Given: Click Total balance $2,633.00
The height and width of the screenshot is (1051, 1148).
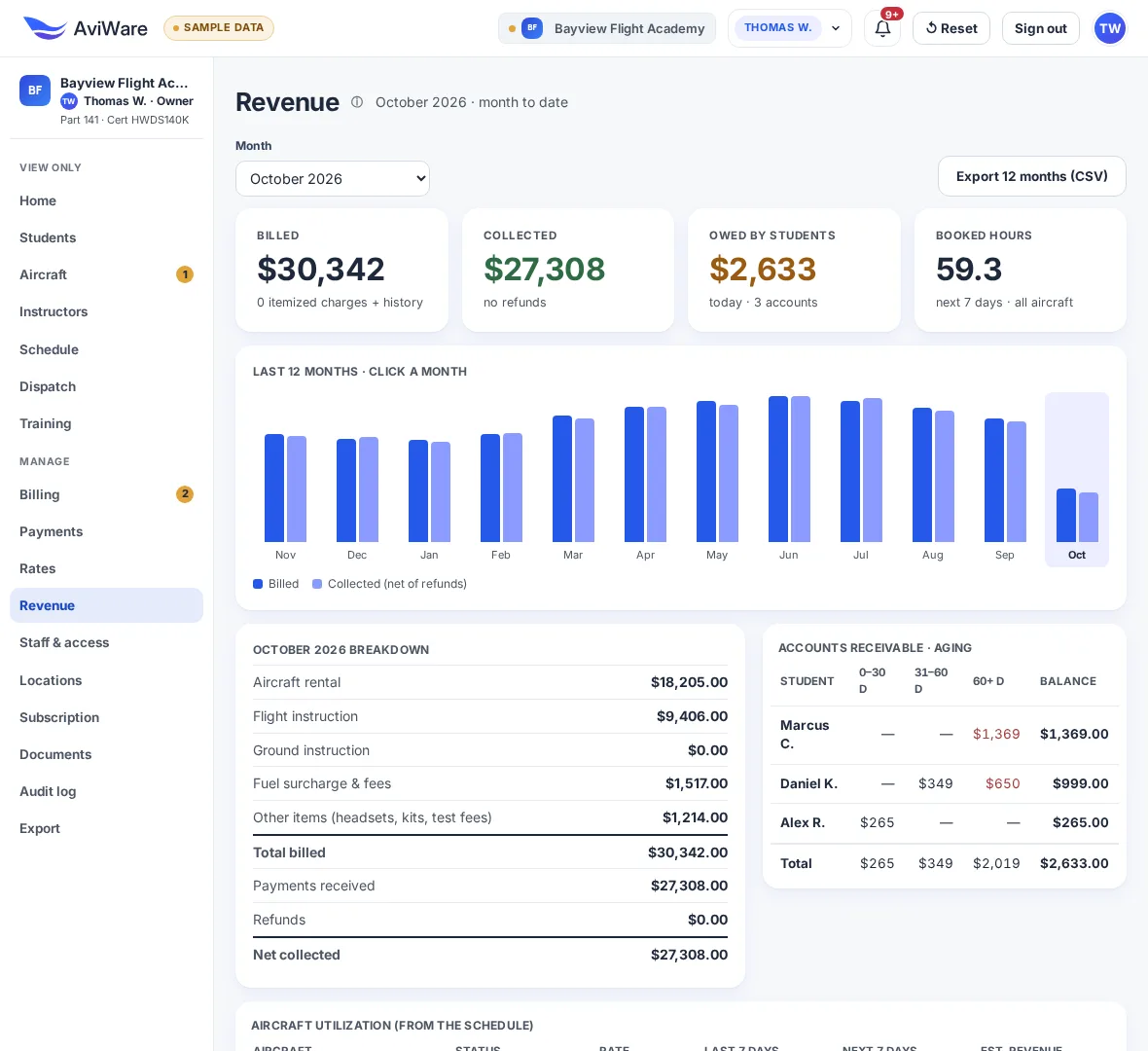Looking at the screenshot, I should click(x=1074, y=863).
